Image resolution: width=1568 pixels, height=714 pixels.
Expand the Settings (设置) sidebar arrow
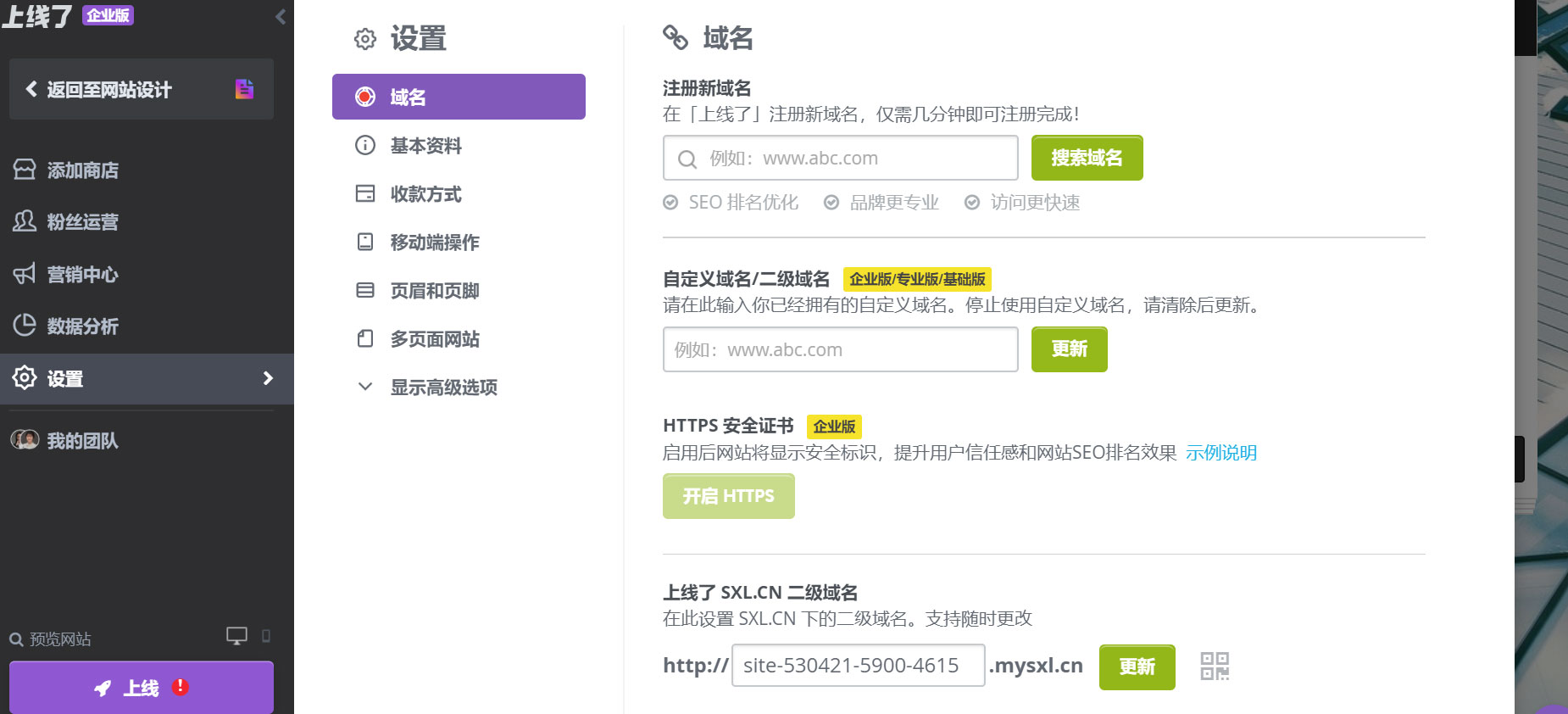pyautogui.click(x=268, y=378)
